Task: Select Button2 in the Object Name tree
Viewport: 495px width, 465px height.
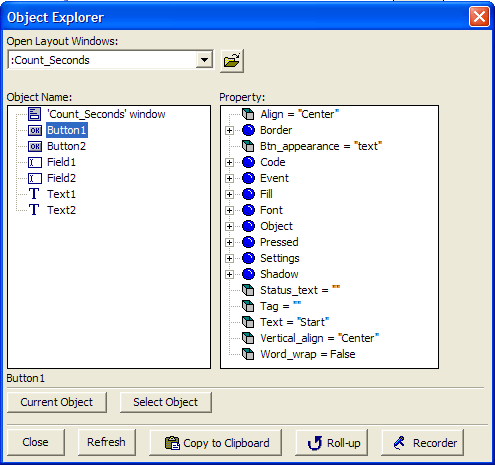Action: pyautogui.click(x=66, y=146)
